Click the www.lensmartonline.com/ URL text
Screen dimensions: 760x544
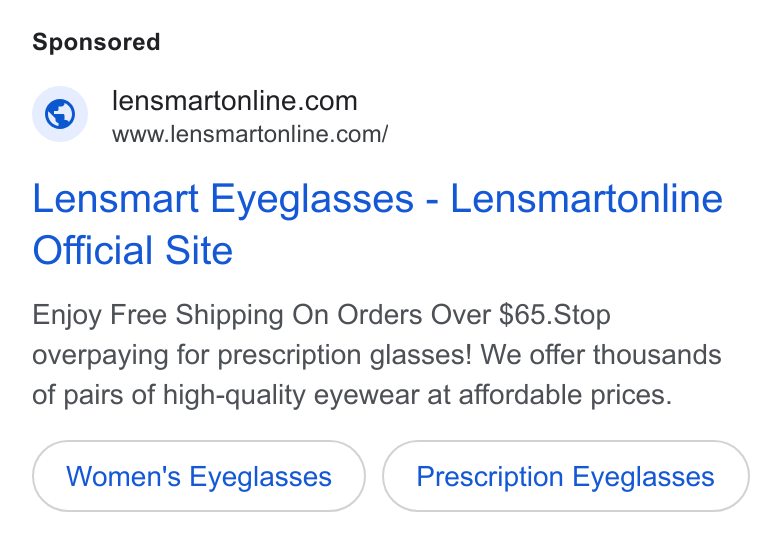click(x=250, y=134)
